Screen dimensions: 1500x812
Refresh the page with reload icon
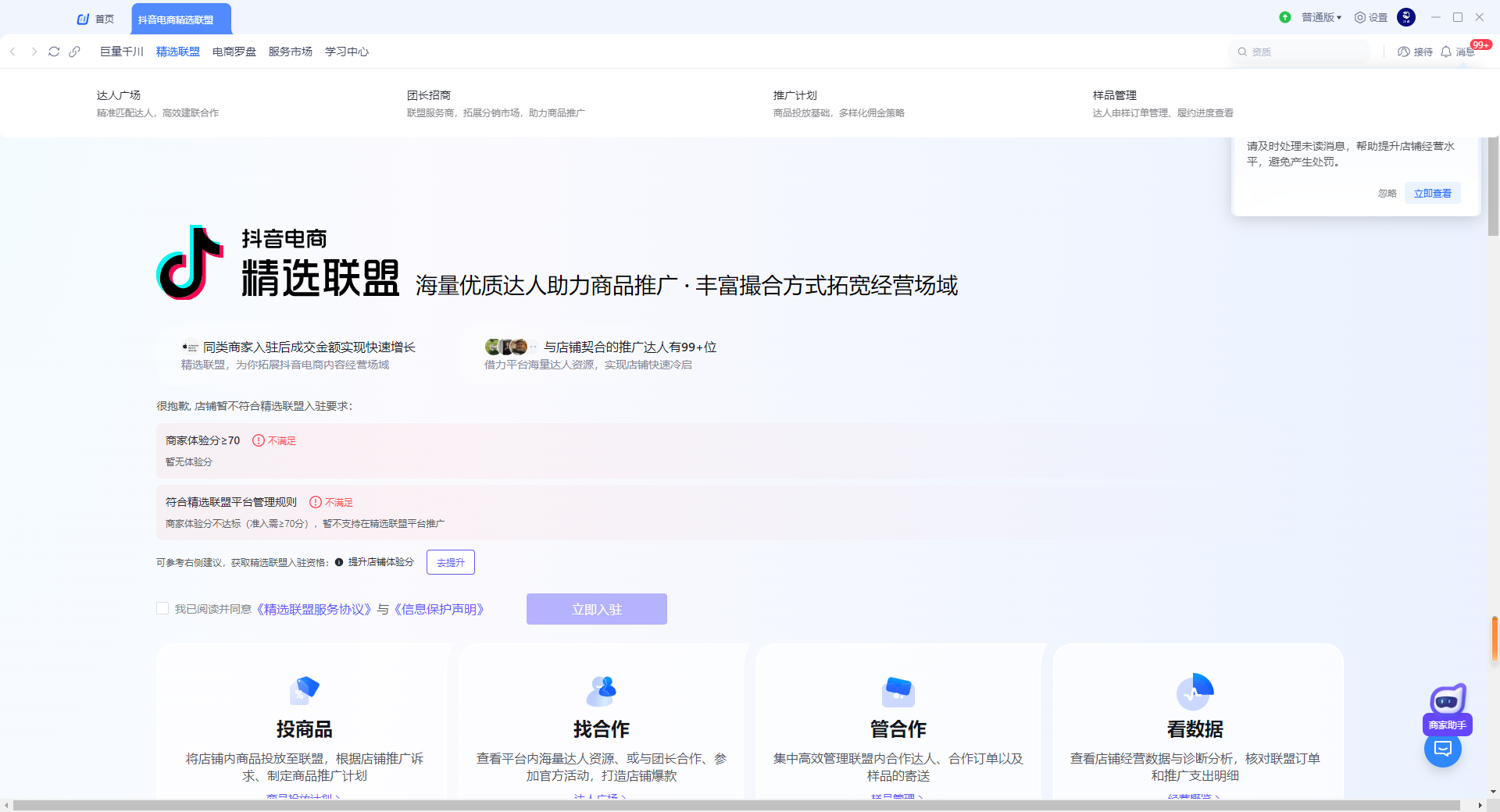[x=54, y=52]
